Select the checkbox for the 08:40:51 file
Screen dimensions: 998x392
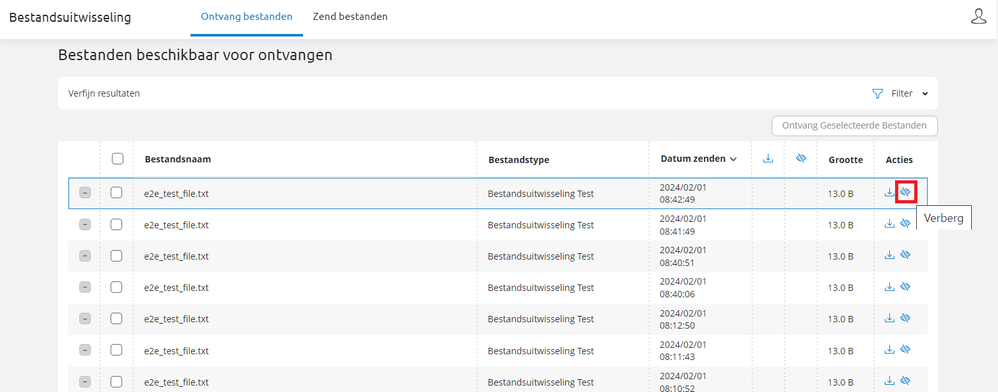(116, 255)
